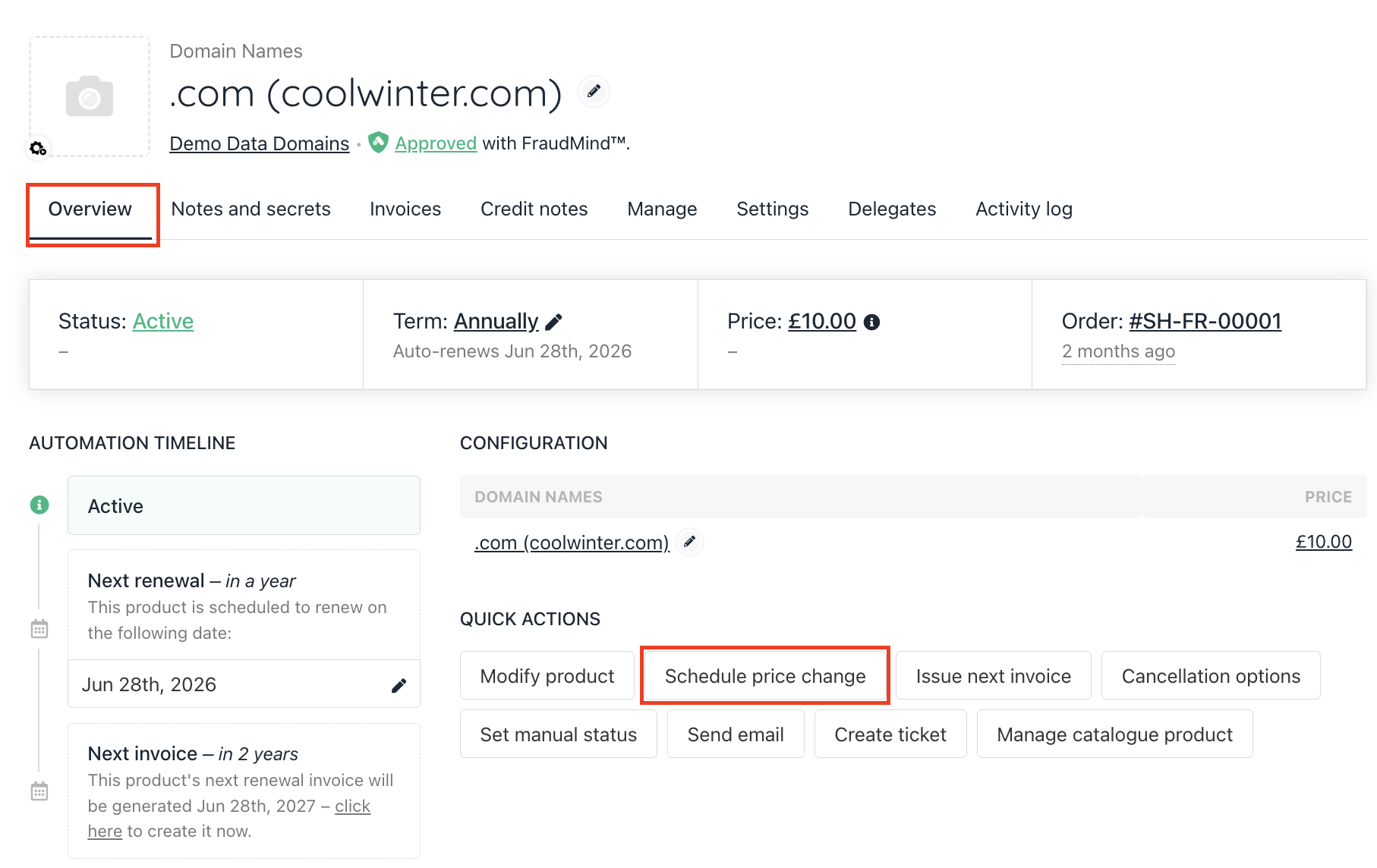Click the price info icon

click(872, 322)
